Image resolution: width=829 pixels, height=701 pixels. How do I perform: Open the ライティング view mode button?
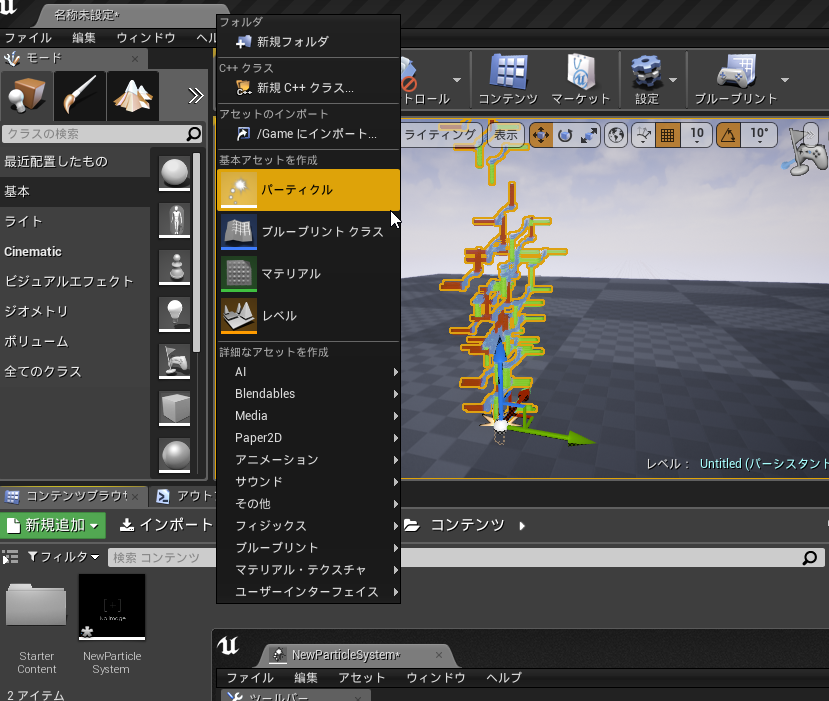[x=440, y=135]
